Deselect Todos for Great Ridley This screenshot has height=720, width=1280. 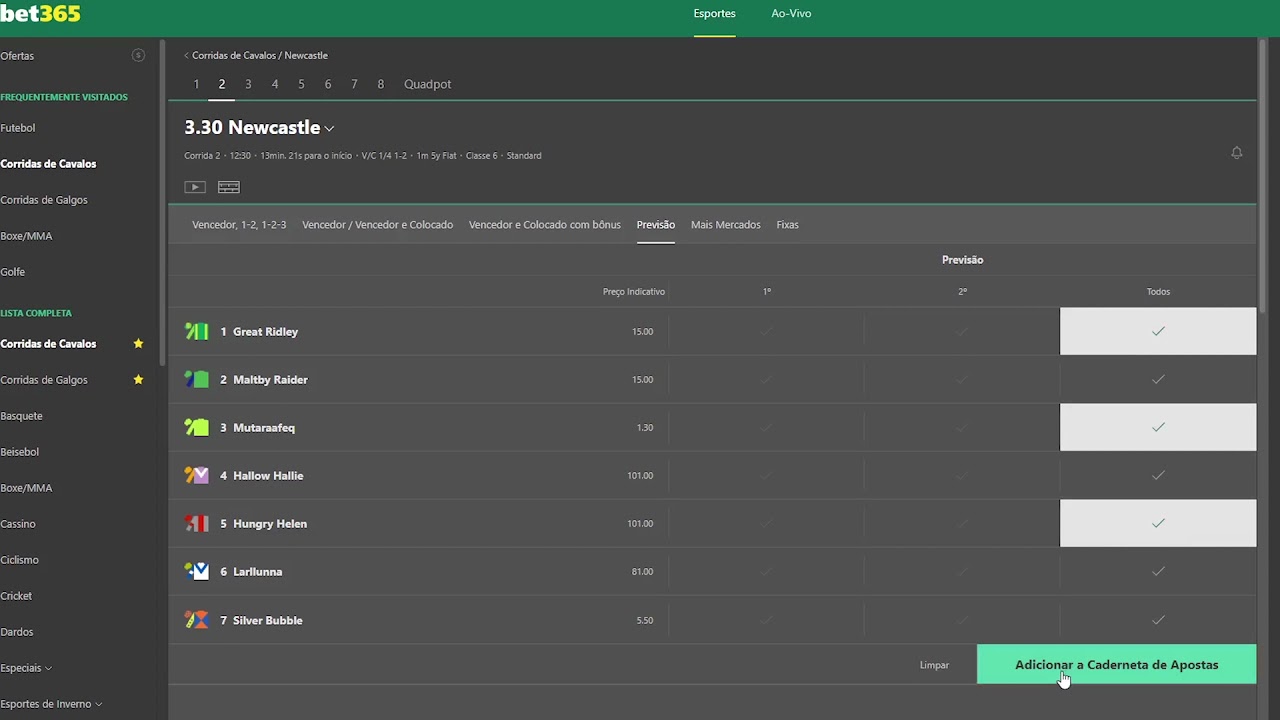point(1158,331)
